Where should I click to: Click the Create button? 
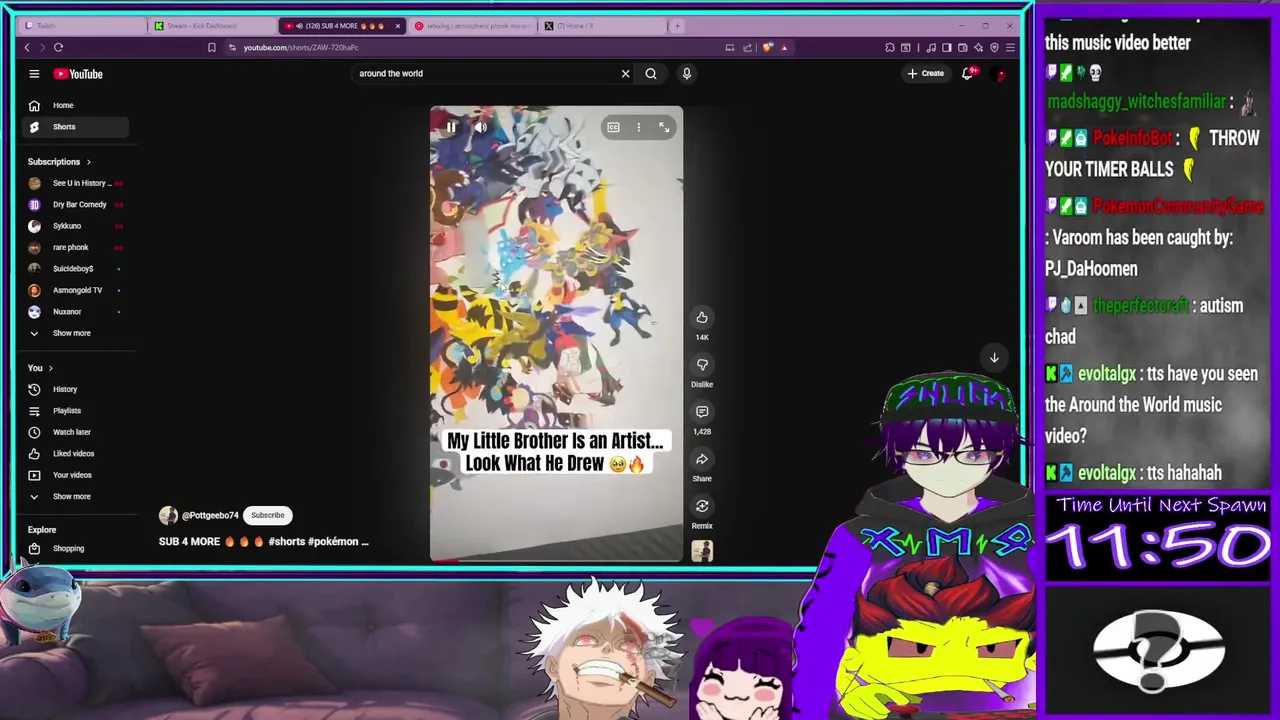(925, 73)
